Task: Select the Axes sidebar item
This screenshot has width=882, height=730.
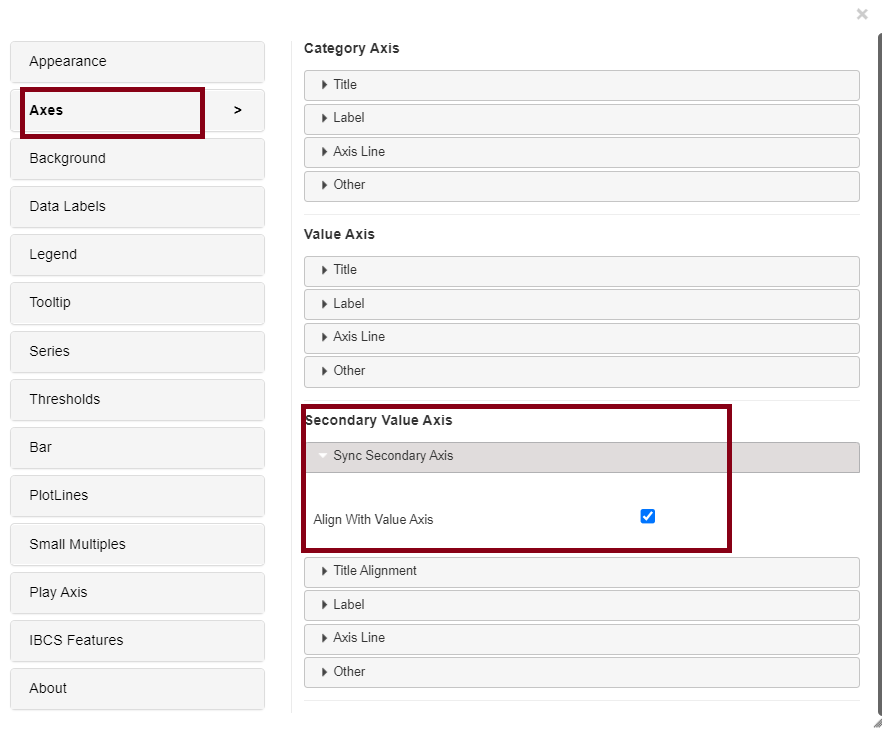Action: point(137,110)
